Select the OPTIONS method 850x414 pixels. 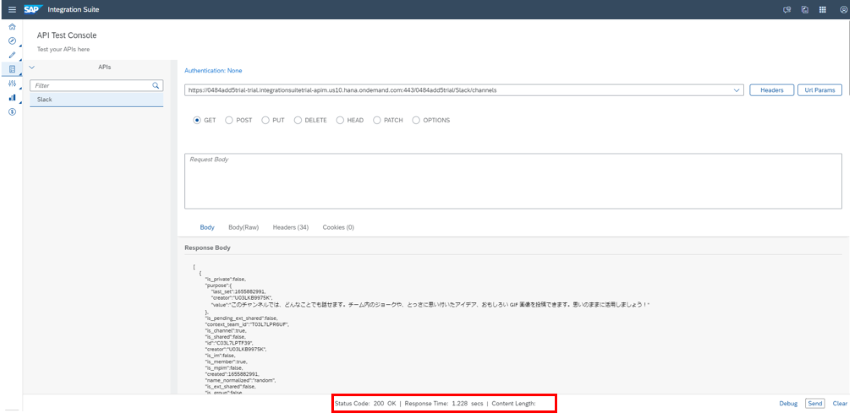point(416,120)
